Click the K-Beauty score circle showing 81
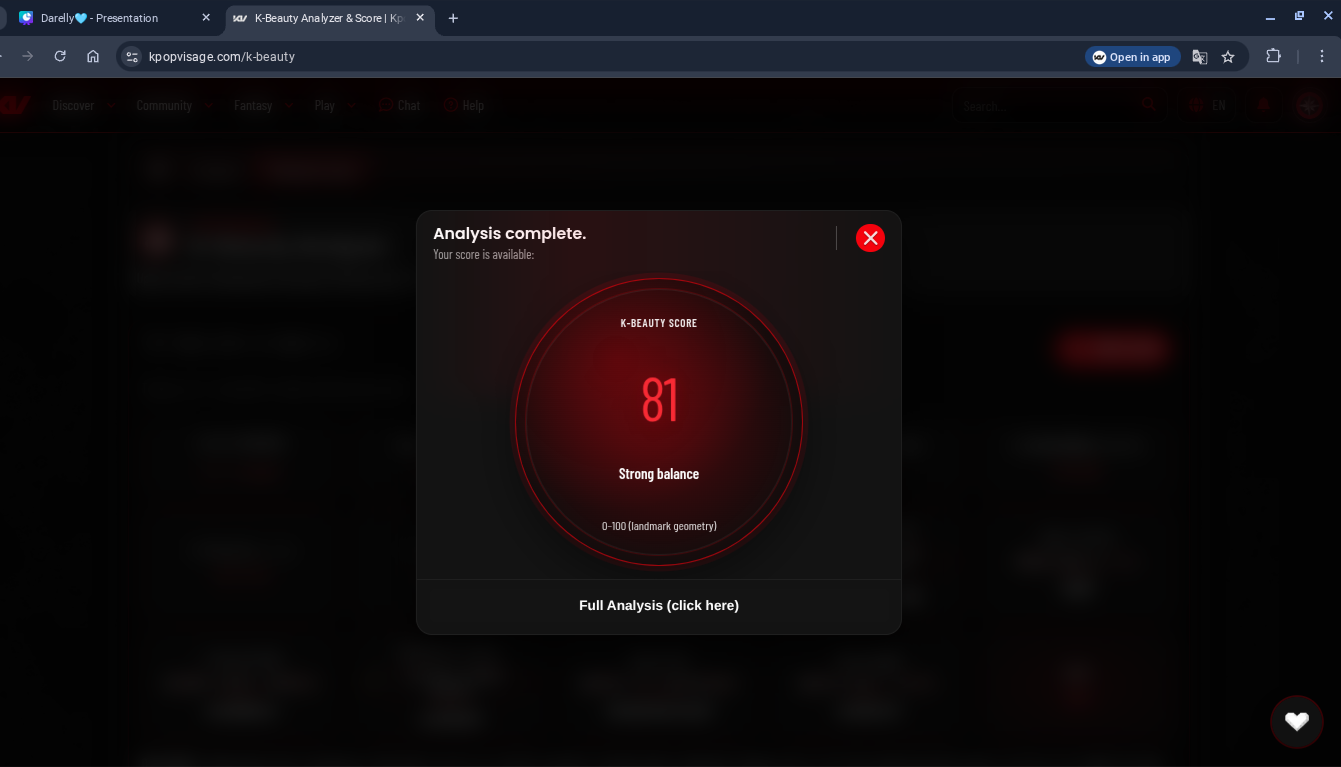1341x767 pixels. [x=658, y=422]
